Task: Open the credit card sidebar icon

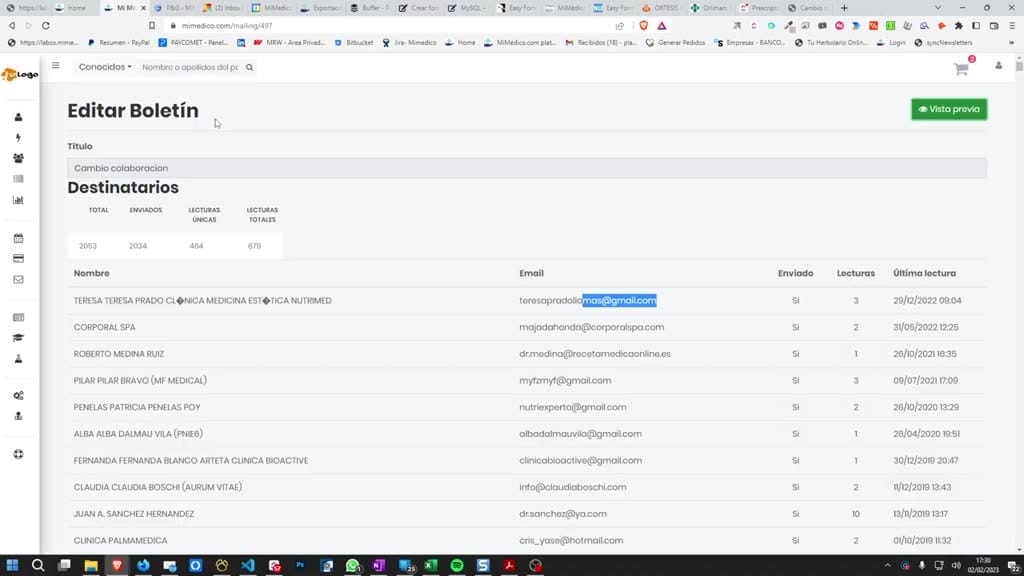Action: (x=18, y=259)
